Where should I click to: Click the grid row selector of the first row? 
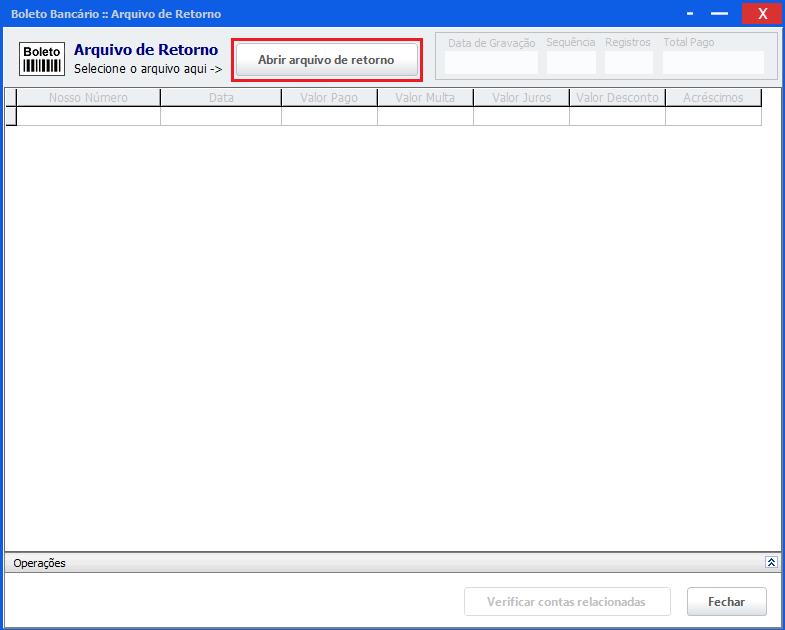click(x=11, y=116)
